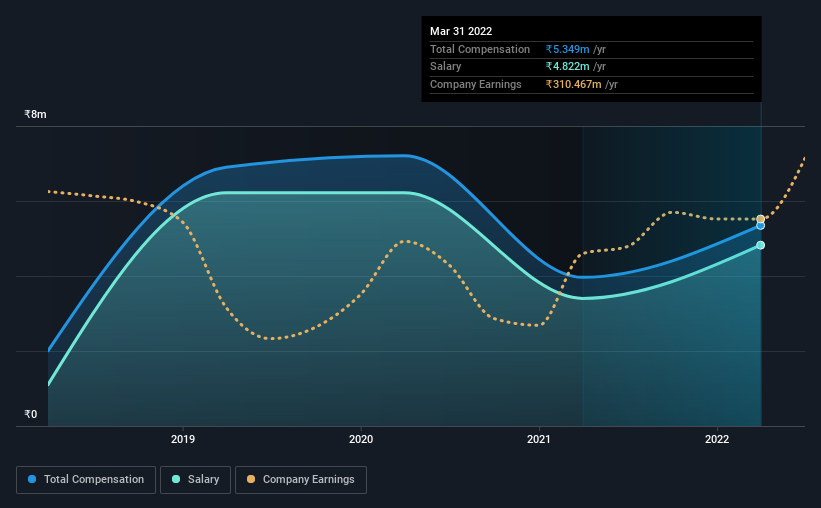Toggle the Salary legend button
This screenshot has height=508, width=821.
point(195,480)
